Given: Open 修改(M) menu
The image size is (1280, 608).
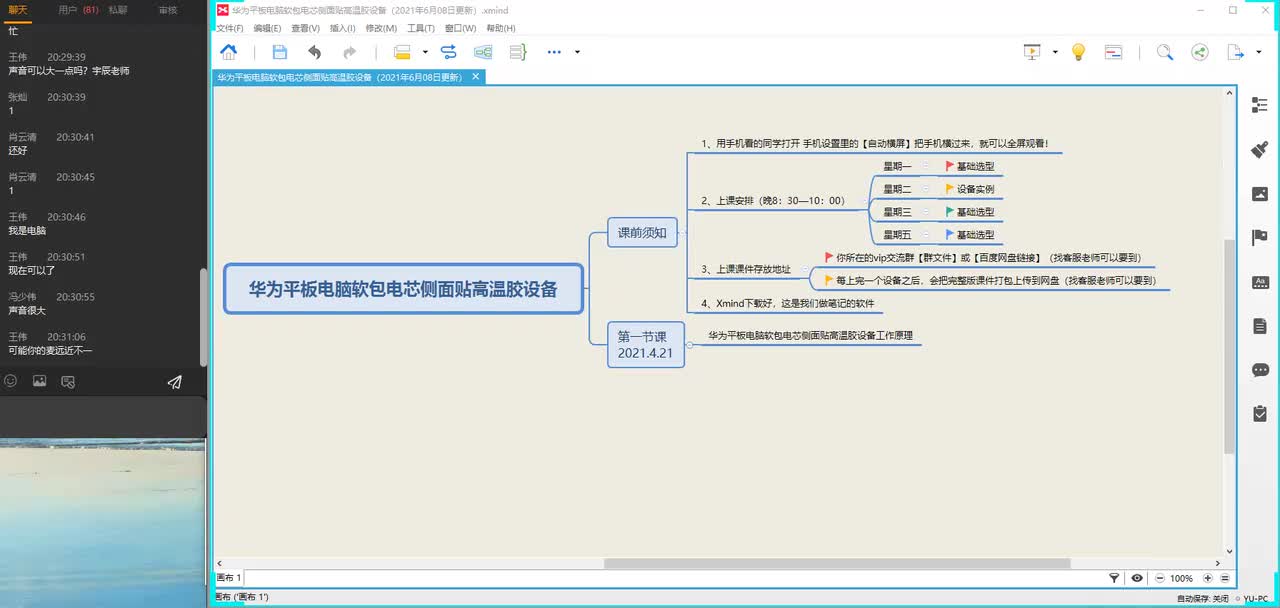Looking at the screenshot, I should pos(381,28).
